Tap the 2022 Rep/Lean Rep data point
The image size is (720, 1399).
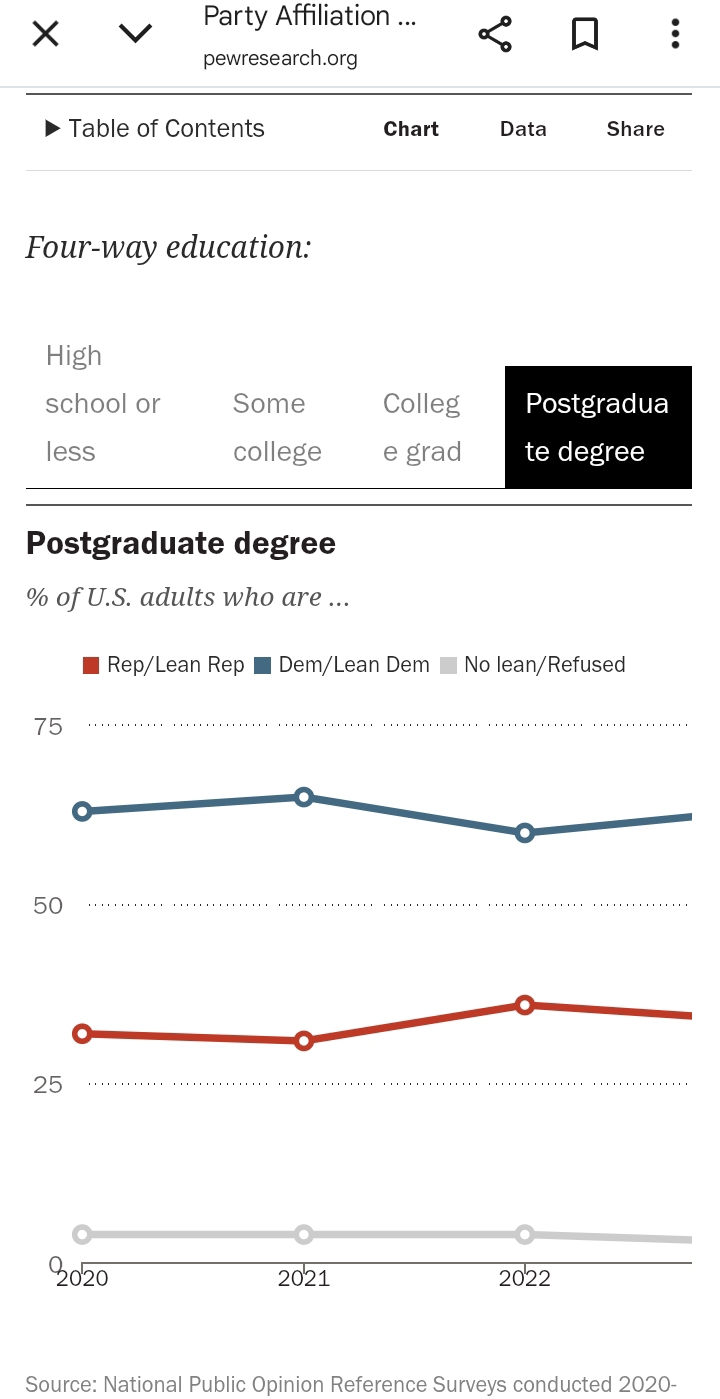[x=525, y=1005]
